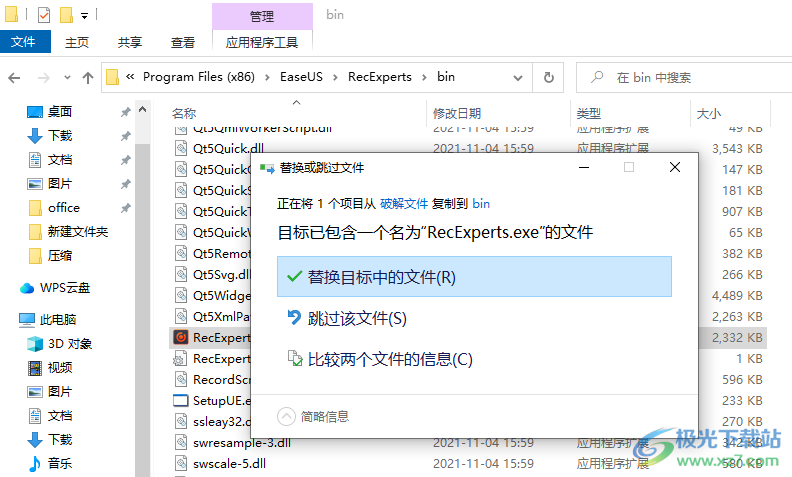This screenshot has height=477, width=792.
Task: Open the recent locations dropdown arrow
Action: (x=67, y=78)
